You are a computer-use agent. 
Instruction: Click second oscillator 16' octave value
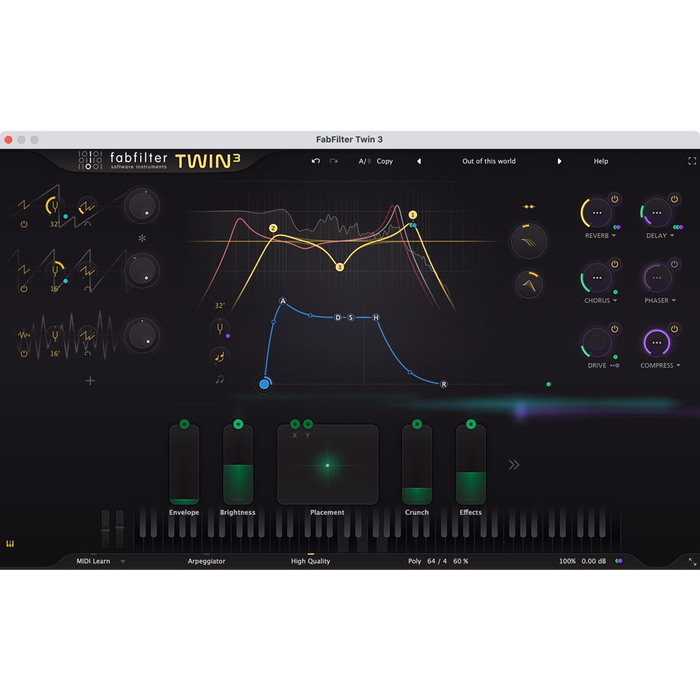click(54, 289)
